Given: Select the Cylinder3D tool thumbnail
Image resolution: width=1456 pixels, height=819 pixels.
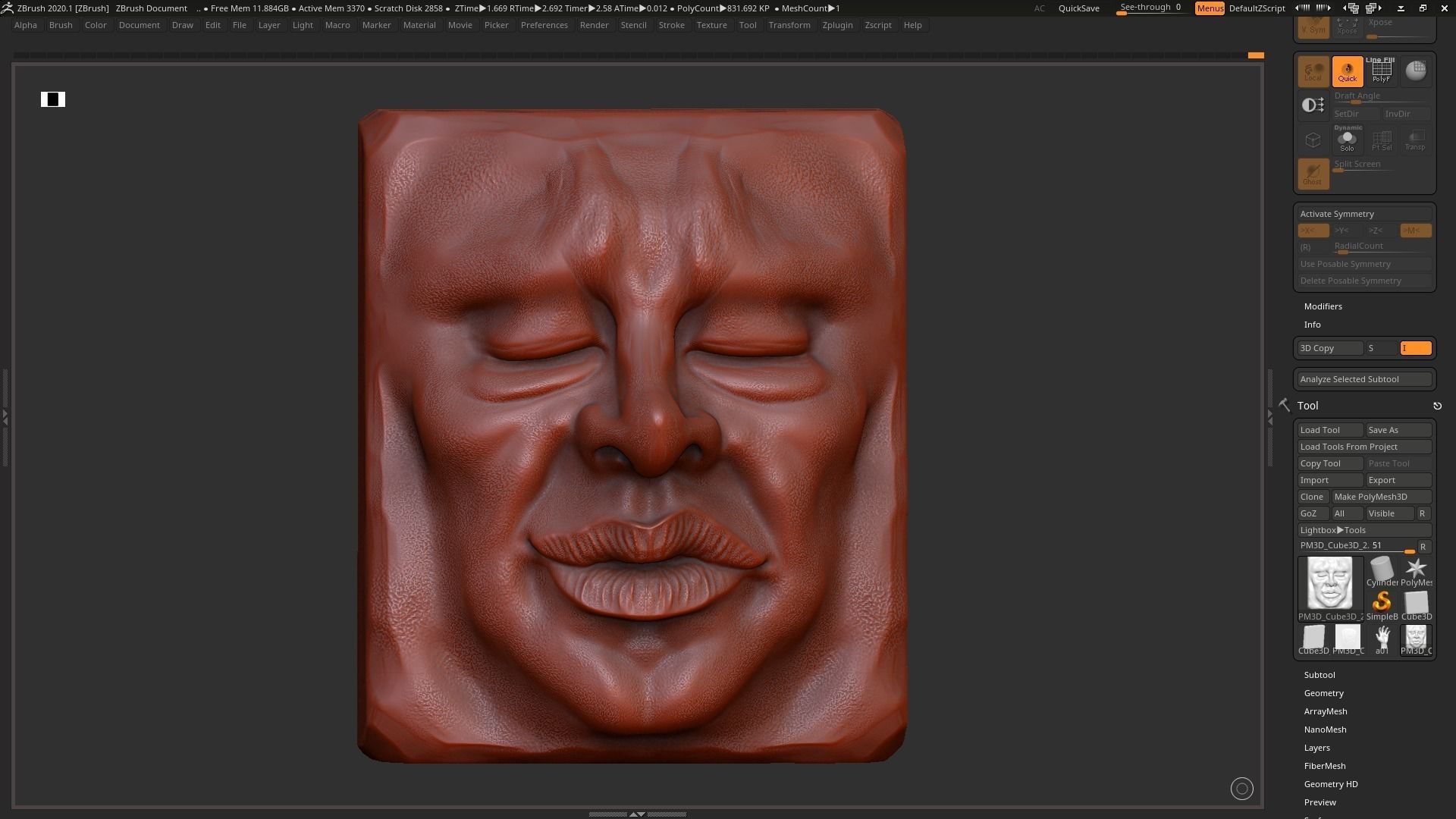Looking at the screenshot, I should pos(1382,572).
